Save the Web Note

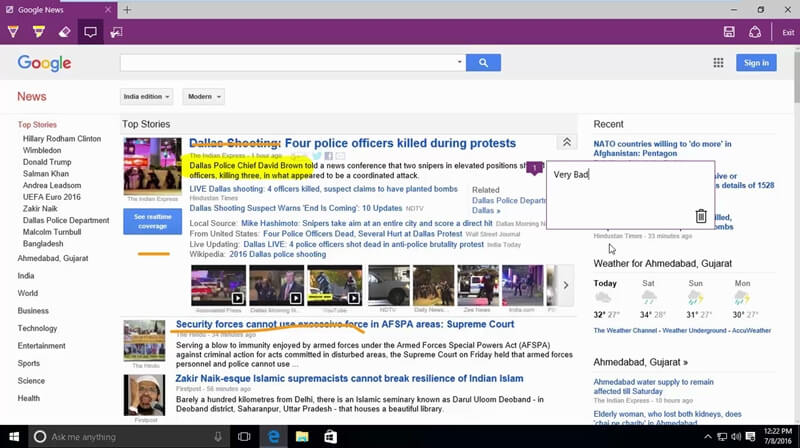coord(729,32)
